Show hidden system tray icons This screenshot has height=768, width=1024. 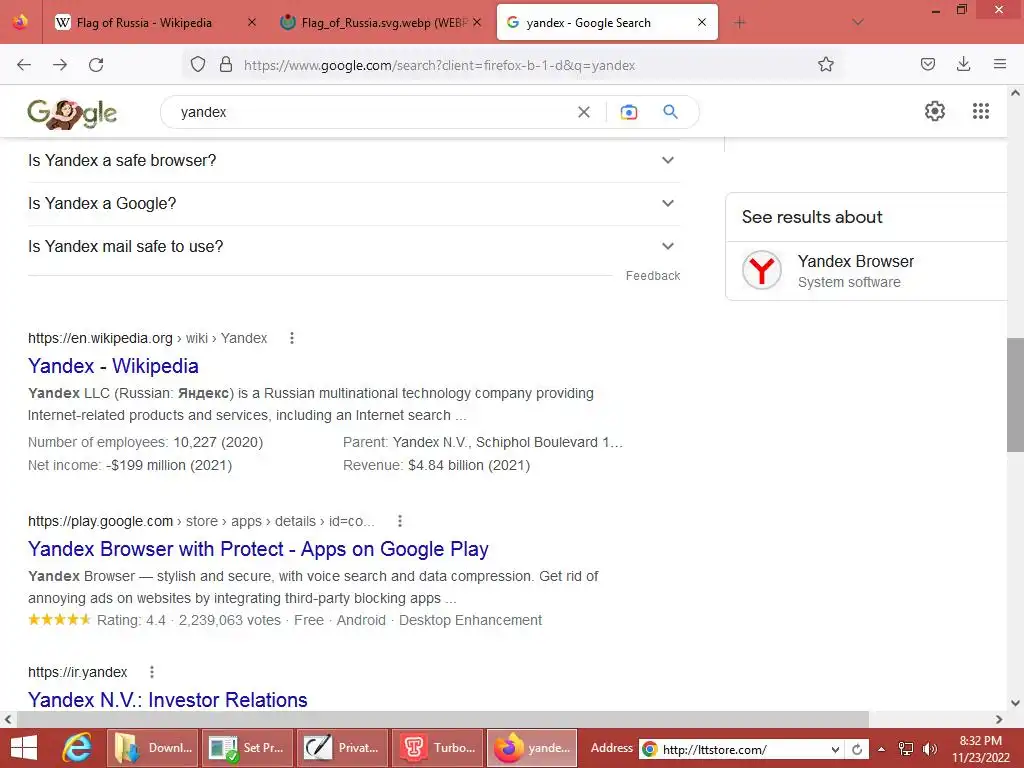point(882,749)
